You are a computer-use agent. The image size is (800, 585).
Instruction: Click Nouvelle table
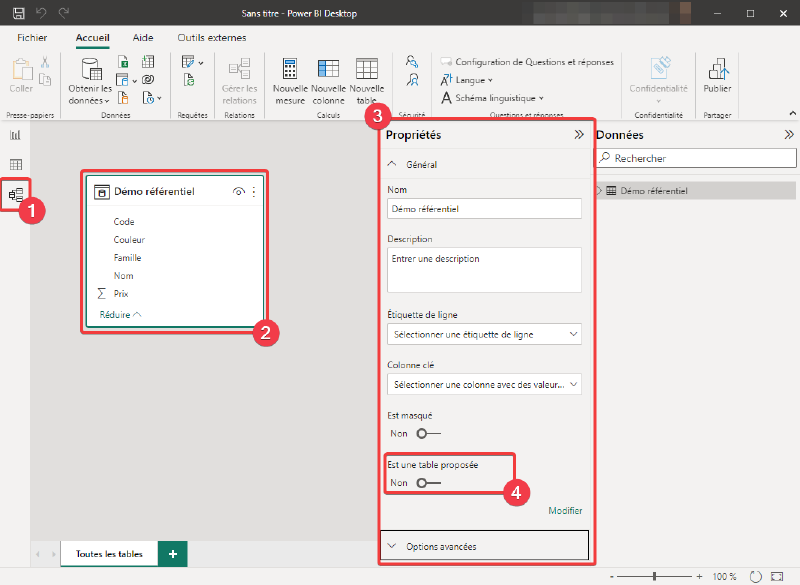pos(366,82)
